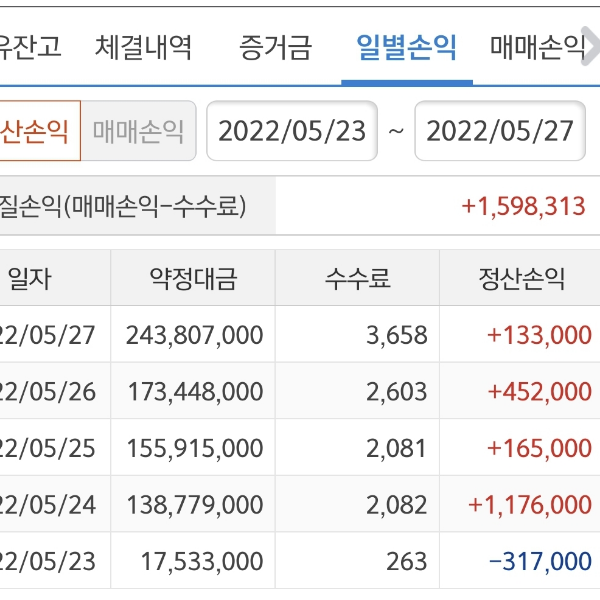Open the partially visible 유잔고 tab
The image size is (600, 600).
click(x=30, y=46)
